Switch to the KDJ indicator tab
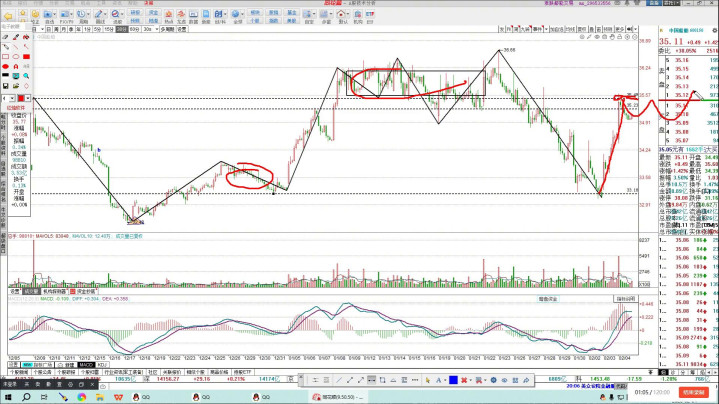The height and width of the screenshot is (404, 719). pos(103,365)
